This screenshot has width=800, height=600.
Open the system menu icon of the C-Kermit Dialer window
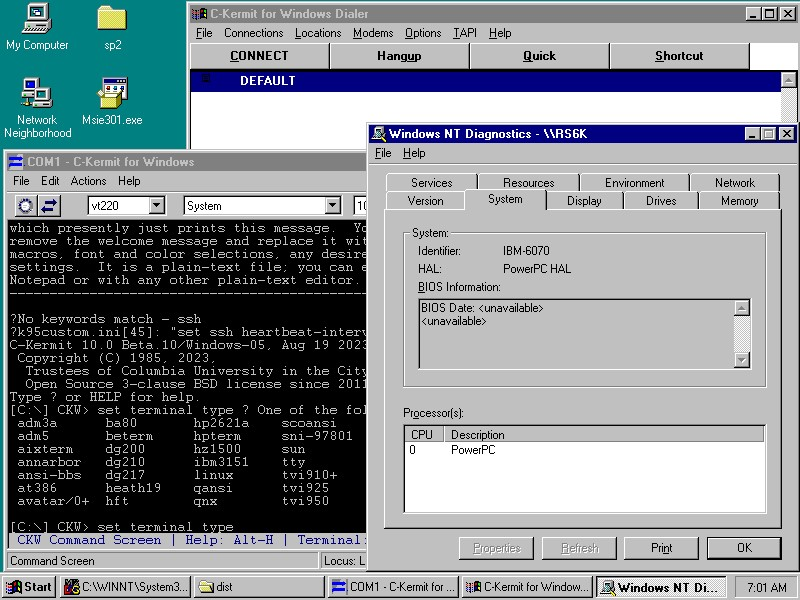tap(199, 14)
